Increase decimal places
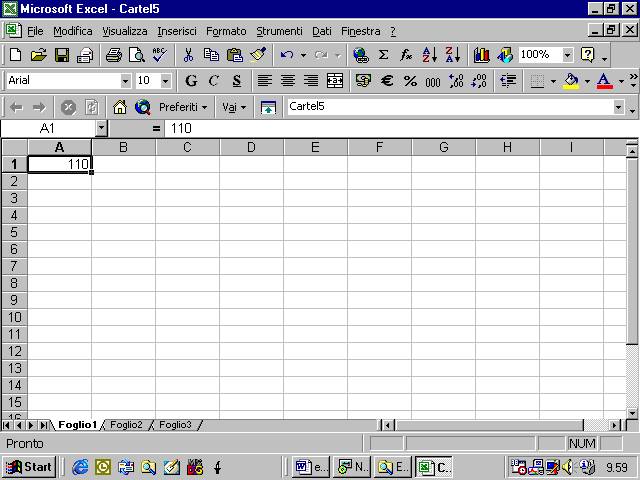The width and height of the screenshot is (640, 480). (456, 81)
